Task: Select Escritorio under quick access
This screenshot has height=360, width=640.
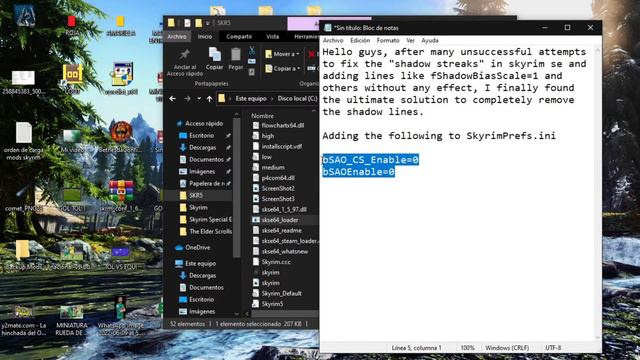Action: [x=202, y=135]
